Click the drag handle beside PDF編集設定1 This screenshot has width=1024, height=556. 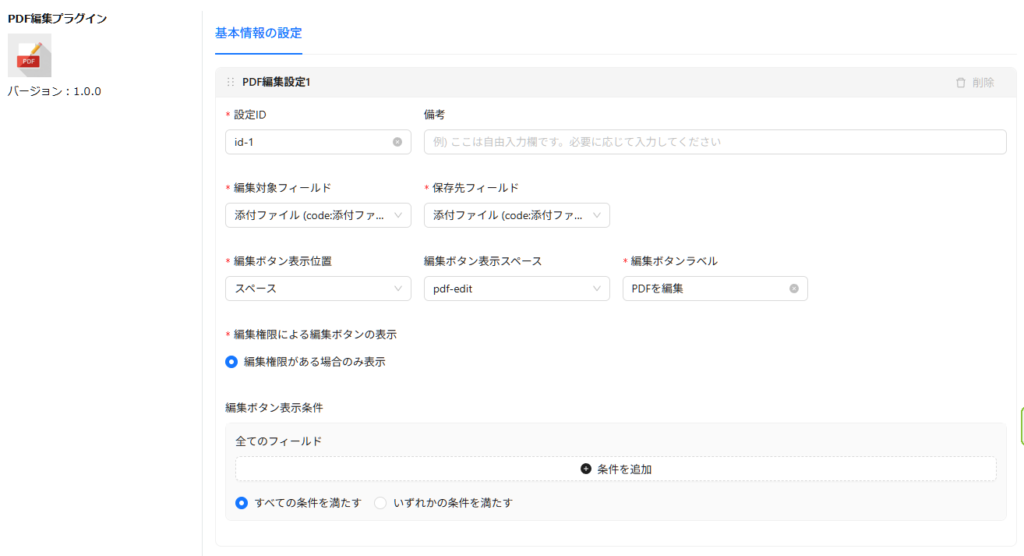click(231, 82)
